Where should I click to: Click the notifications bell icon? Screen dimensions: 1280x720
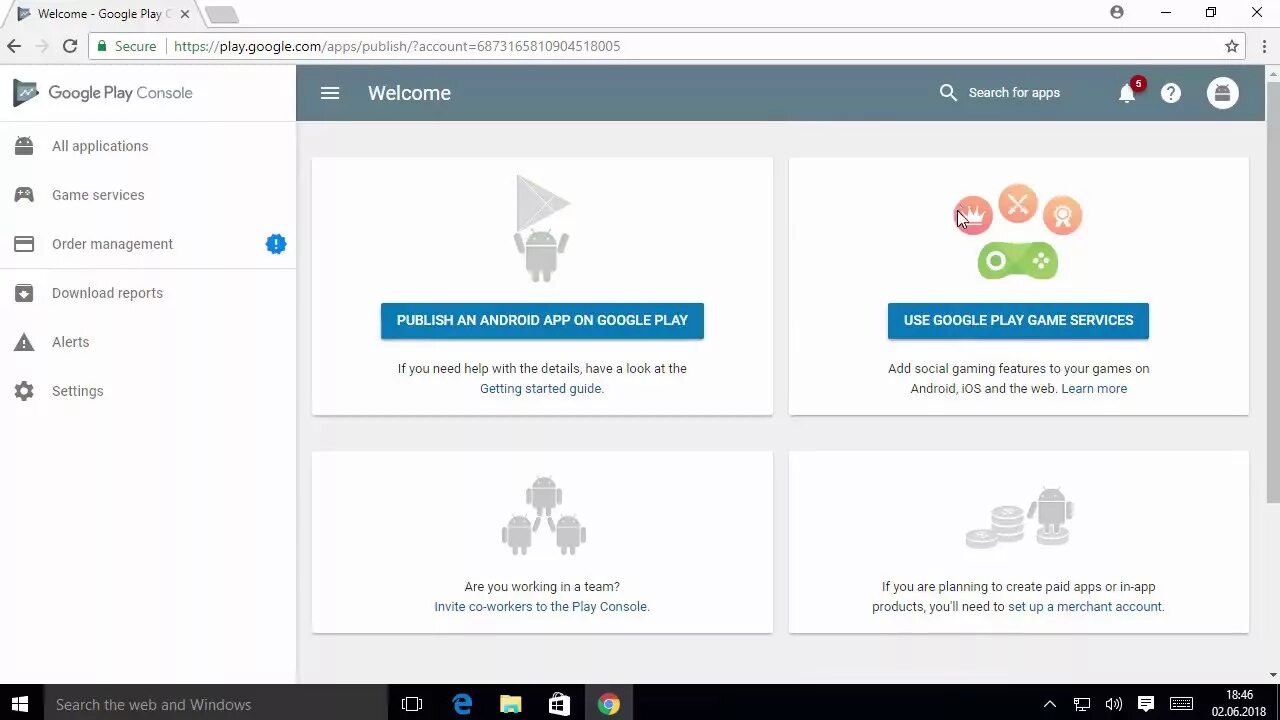point(1127,93)
